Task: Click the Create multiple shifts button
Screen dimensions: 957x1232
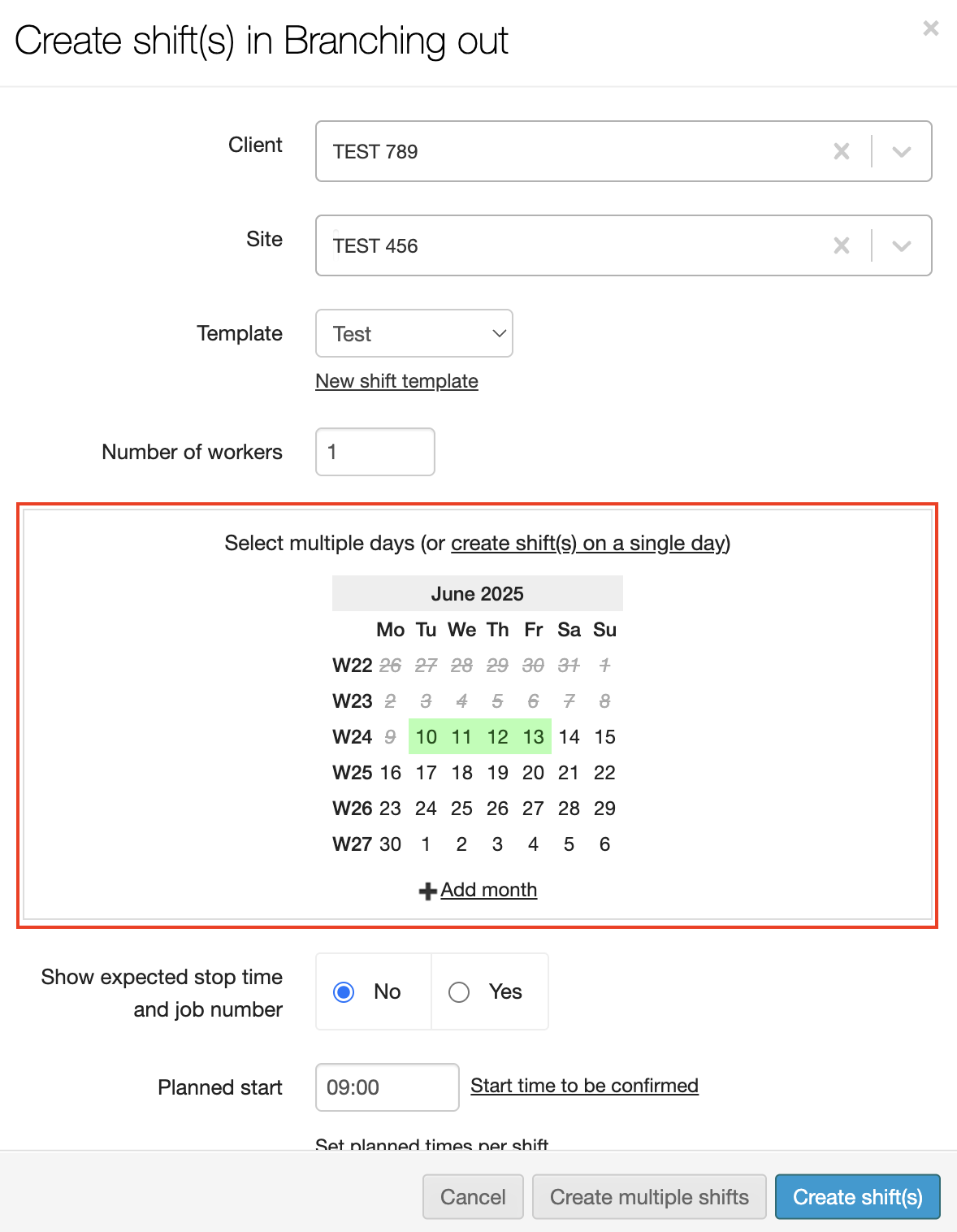Action: coord(649,1197)
